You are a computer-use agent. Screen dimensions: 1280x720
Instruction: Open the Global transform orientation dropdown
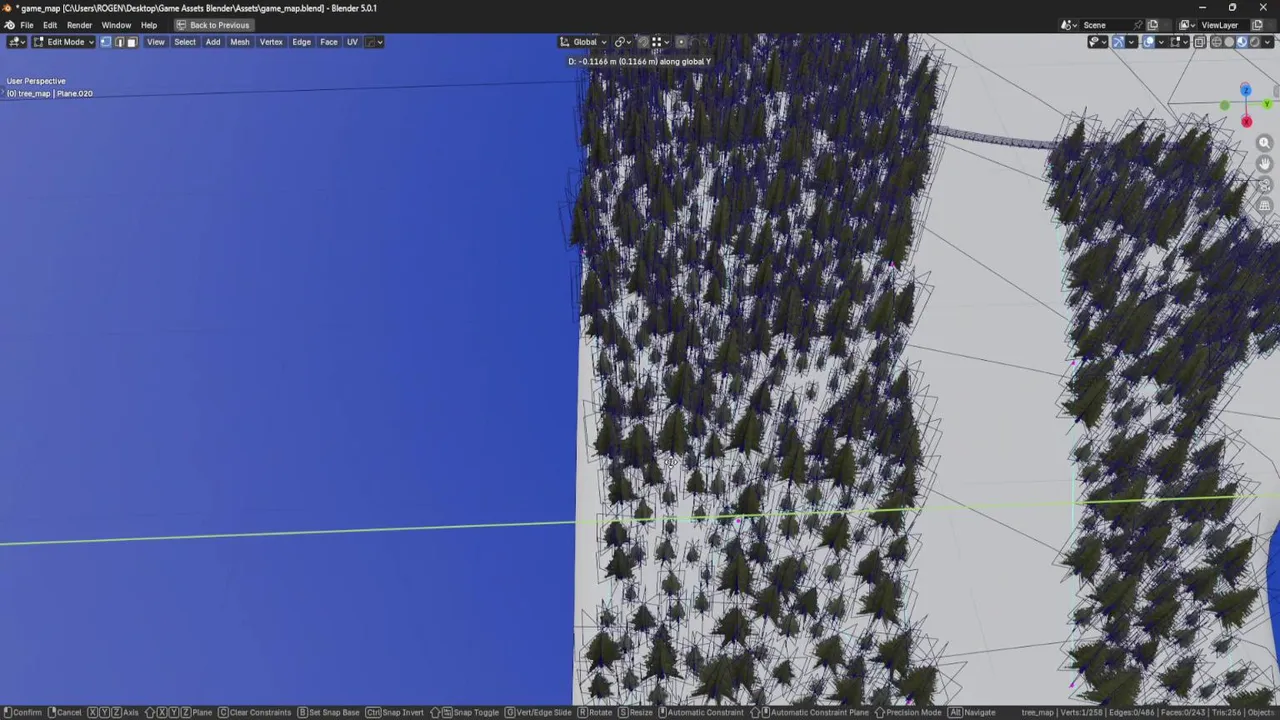583,42
